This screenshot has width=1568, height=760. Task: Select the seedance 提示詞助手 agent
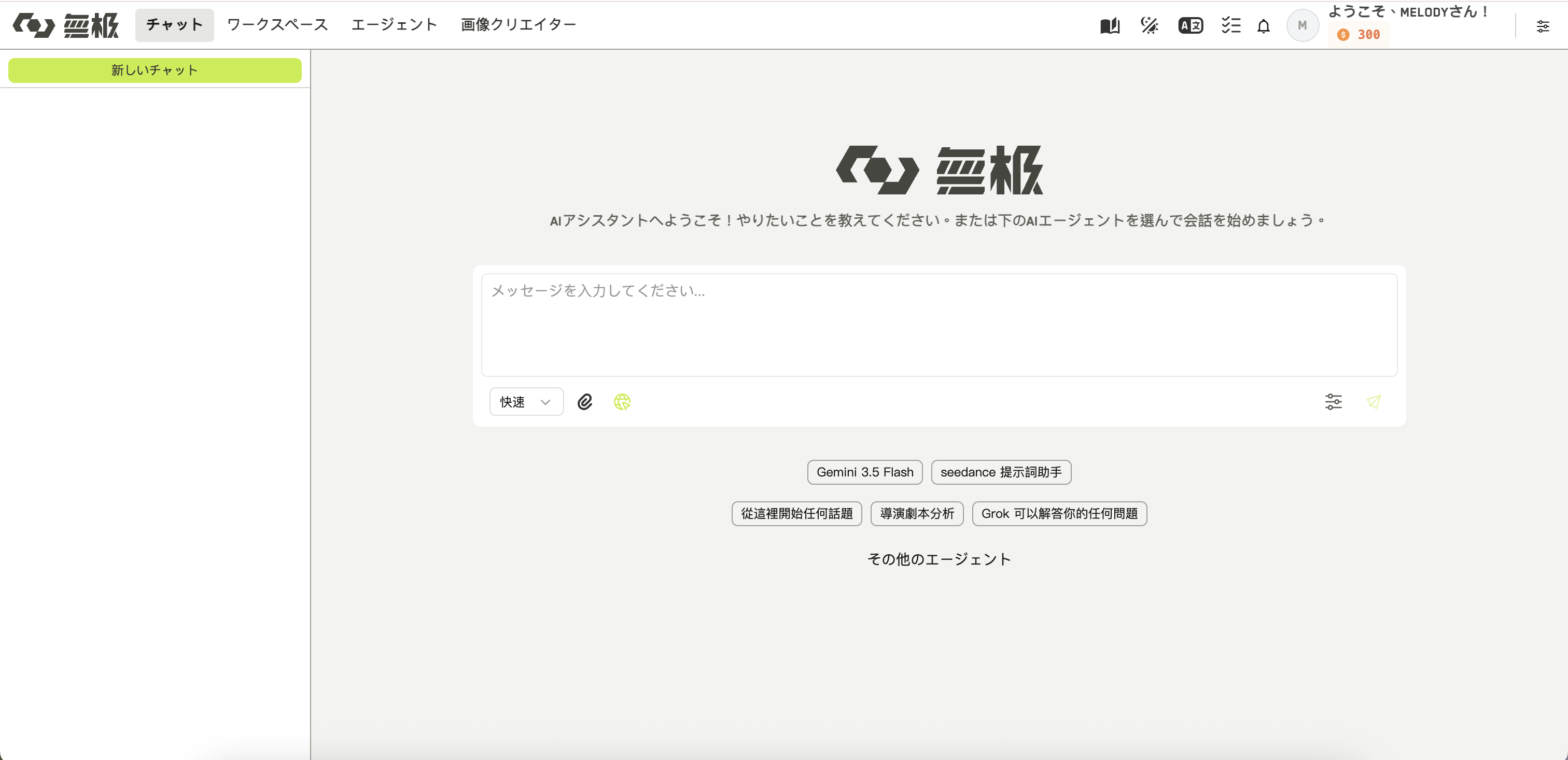click(x=1001, y=472)
